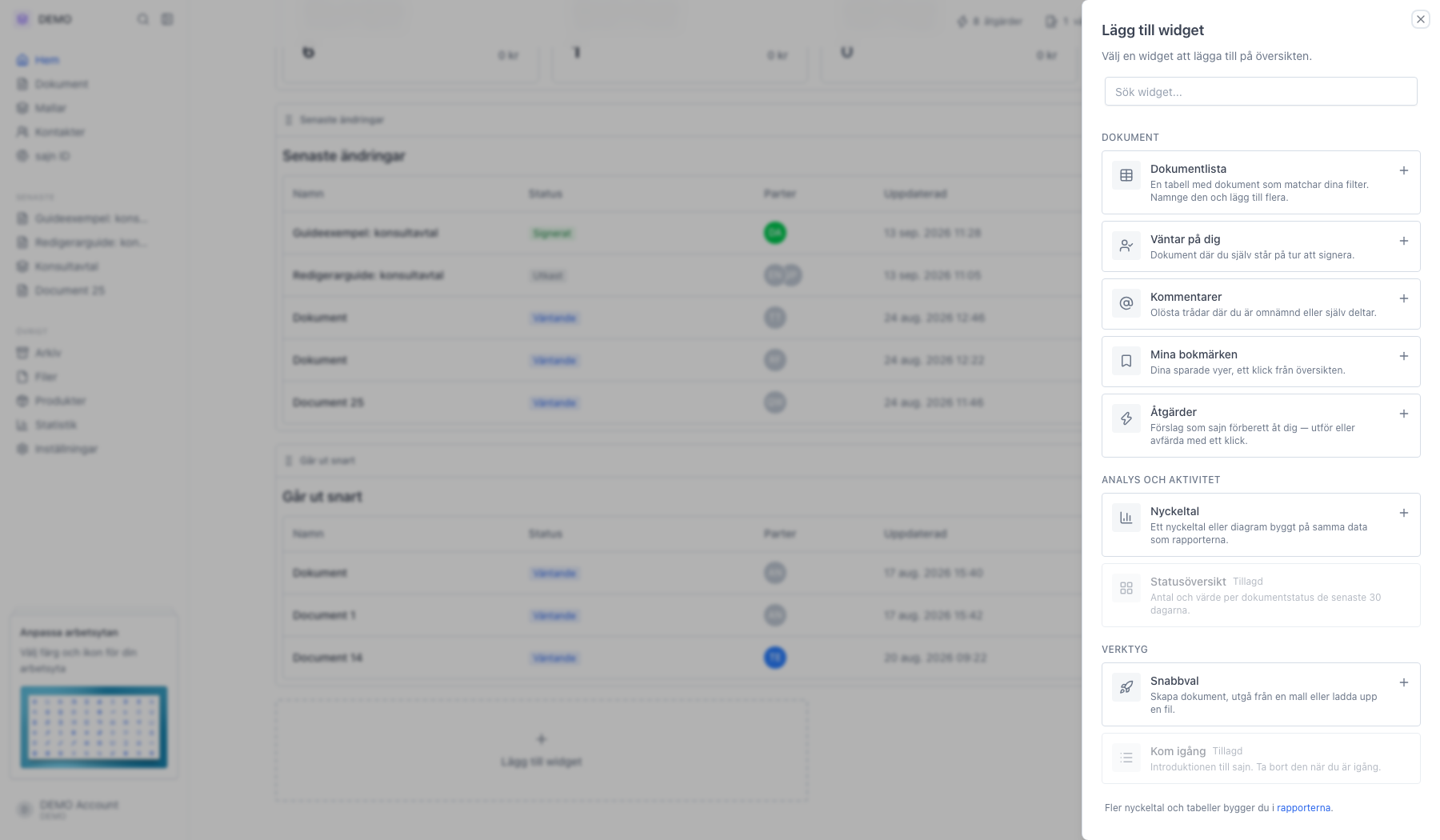
Task: Select the Dokumentlista widget title
Action: tap(1188, 169)
